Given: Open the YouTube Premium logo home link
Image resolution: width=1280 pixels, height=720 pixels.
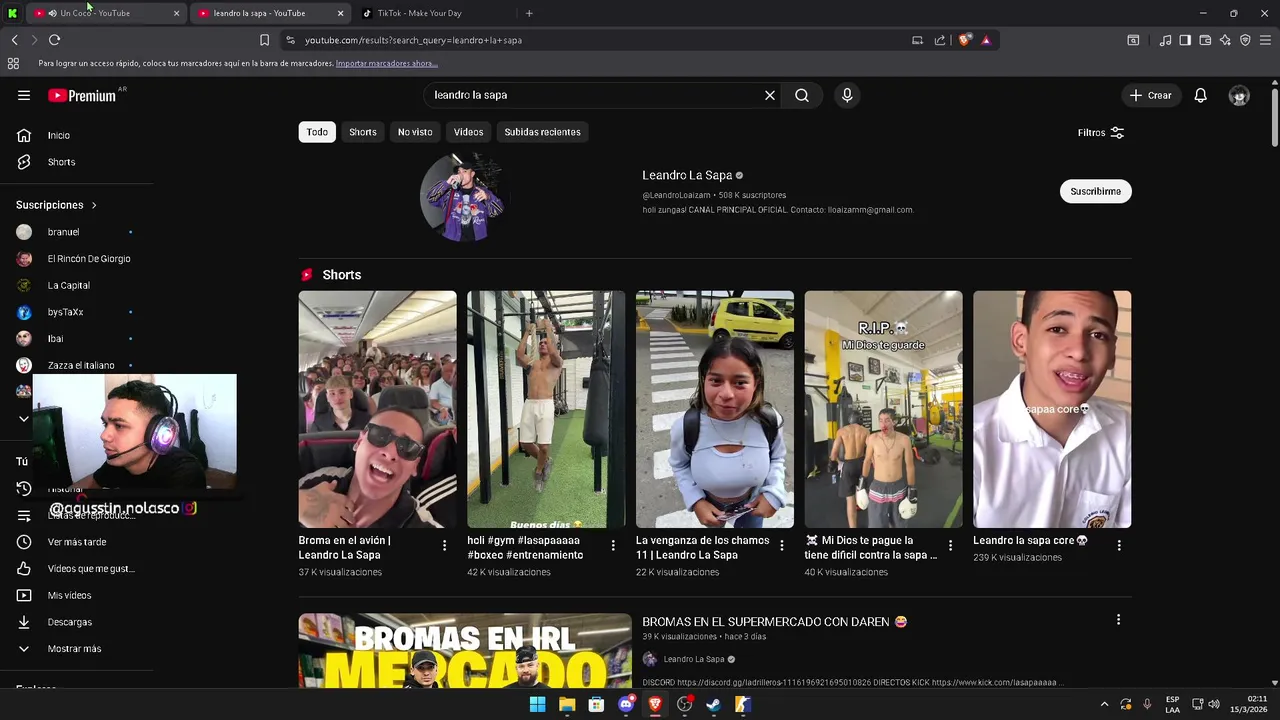Looking at the screenshot, I should tap(84, 95).
